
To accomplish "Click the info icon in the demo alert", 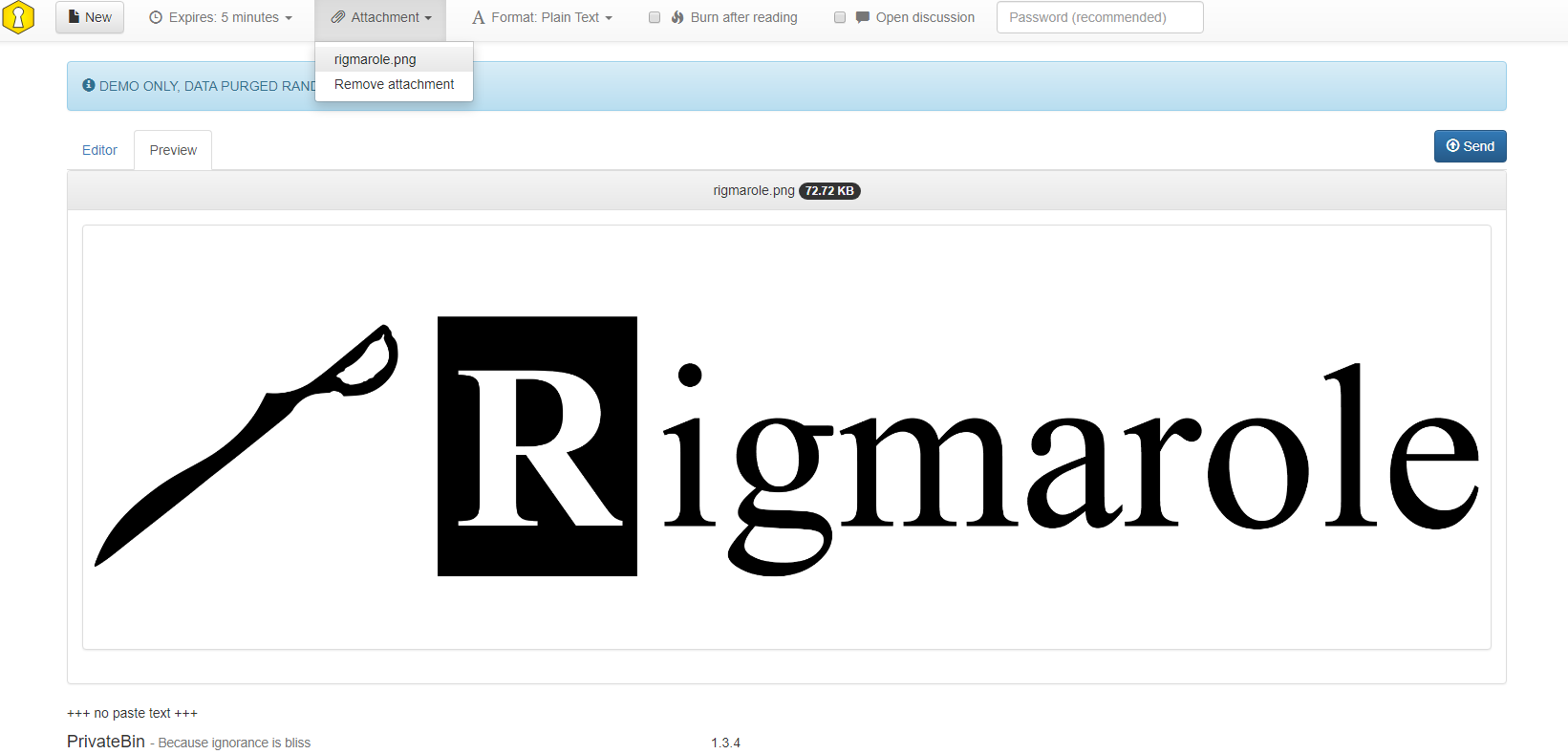I will 89,85.
